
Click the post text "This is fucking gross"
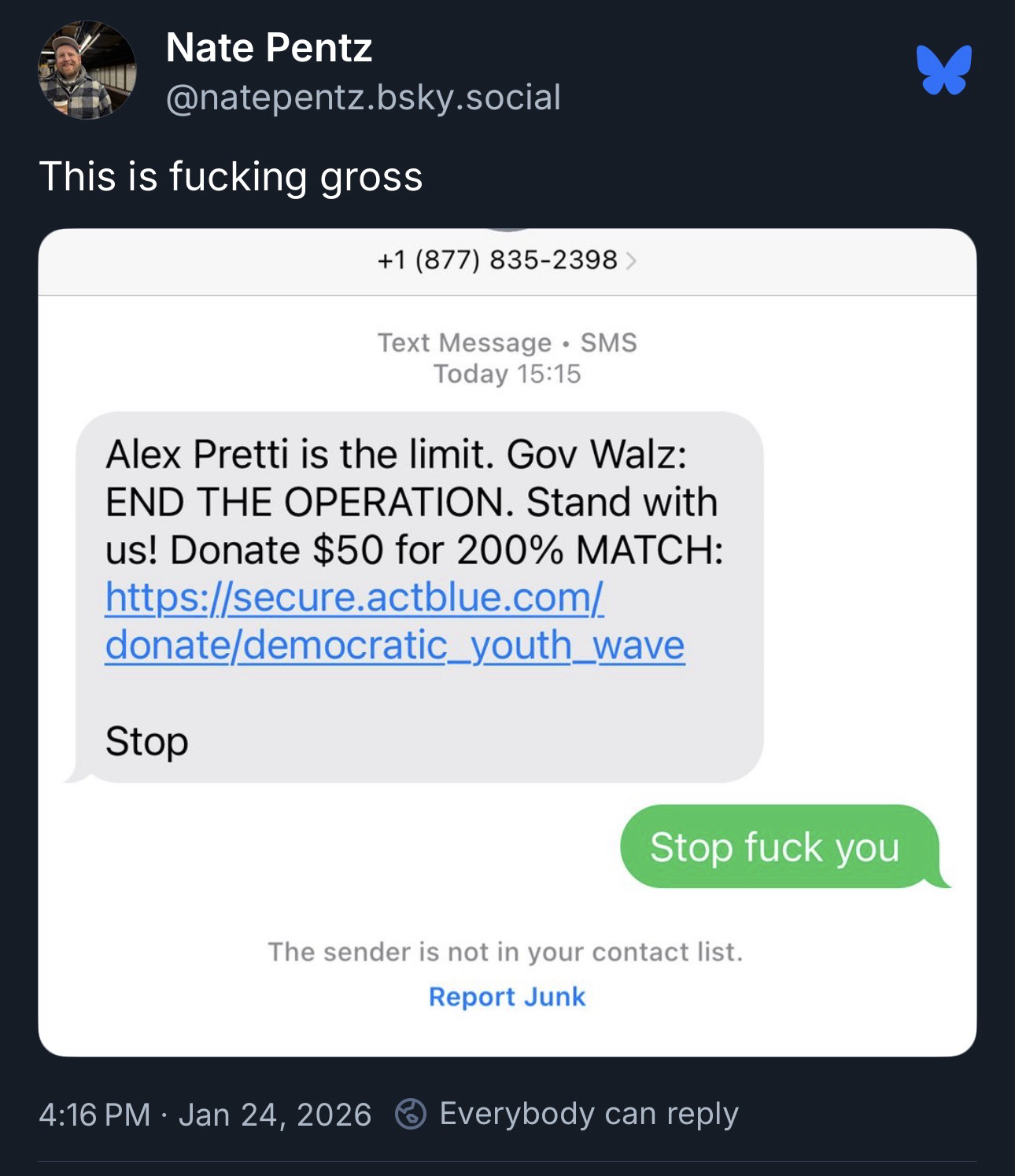pyautogui.click(x=231, y=176)
